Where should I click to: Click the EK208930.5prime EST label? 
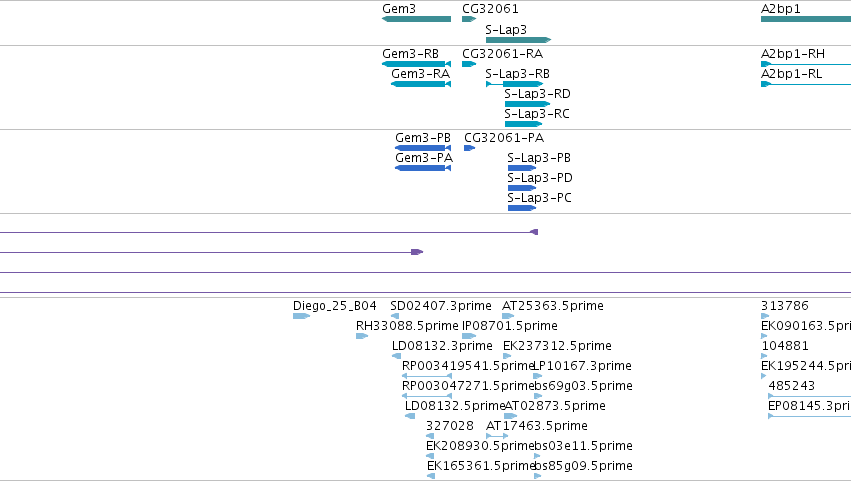tap(480, 446)
